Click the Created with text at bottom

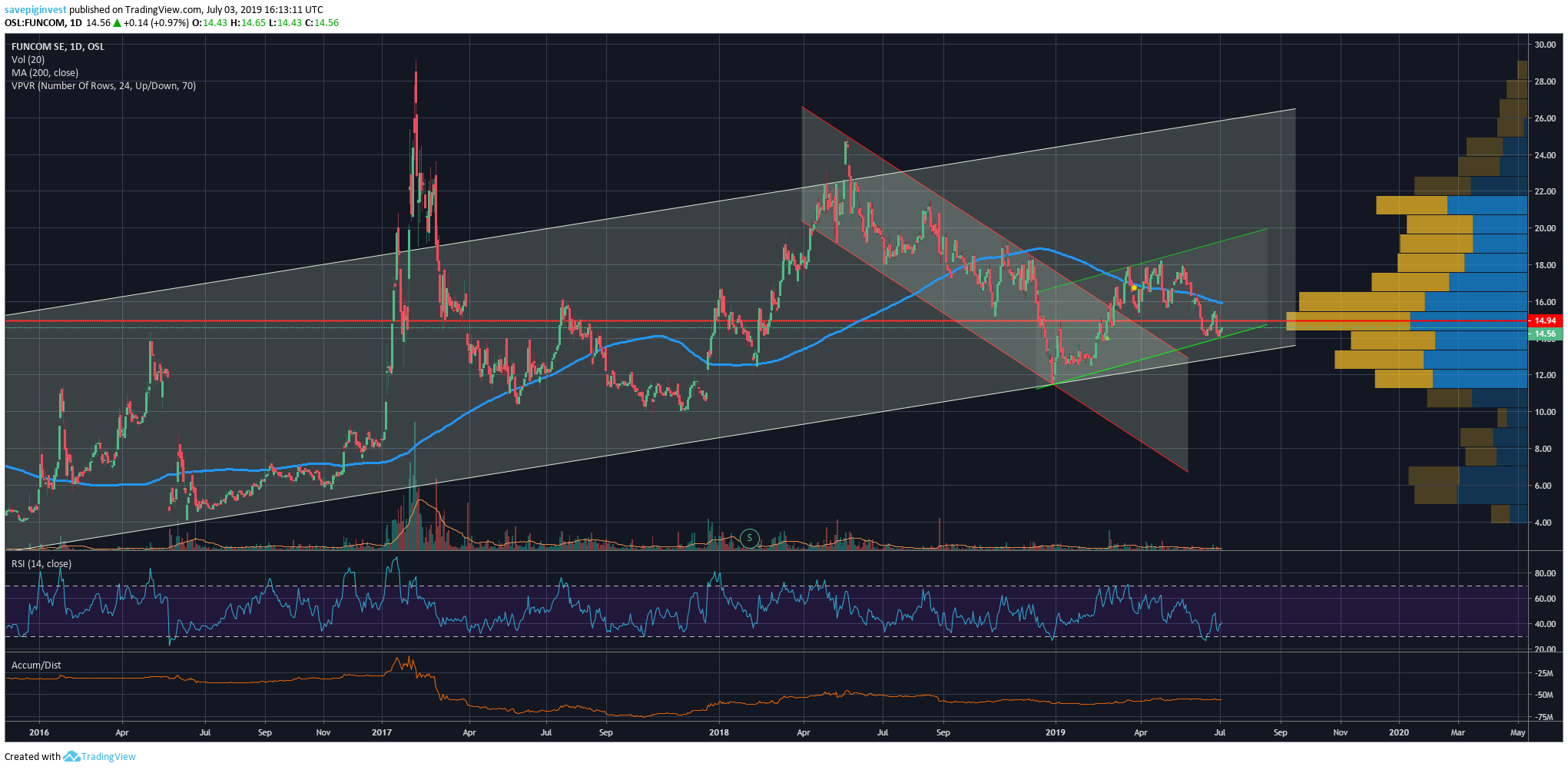(32, 757)
